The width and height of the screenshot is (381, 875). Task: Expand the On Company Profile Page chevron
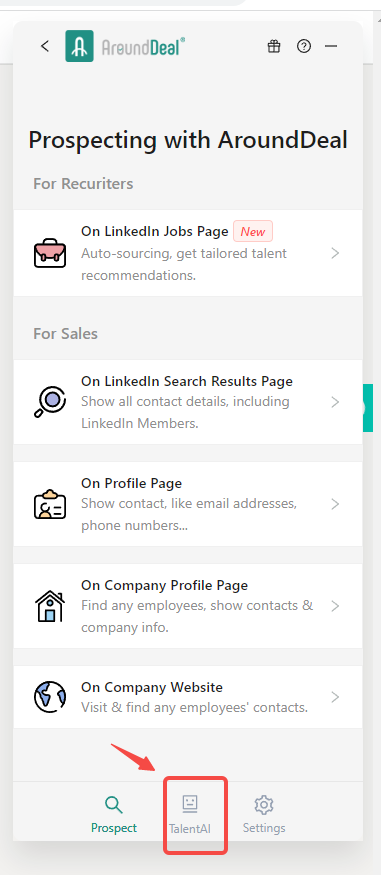[x=335, y=606]
